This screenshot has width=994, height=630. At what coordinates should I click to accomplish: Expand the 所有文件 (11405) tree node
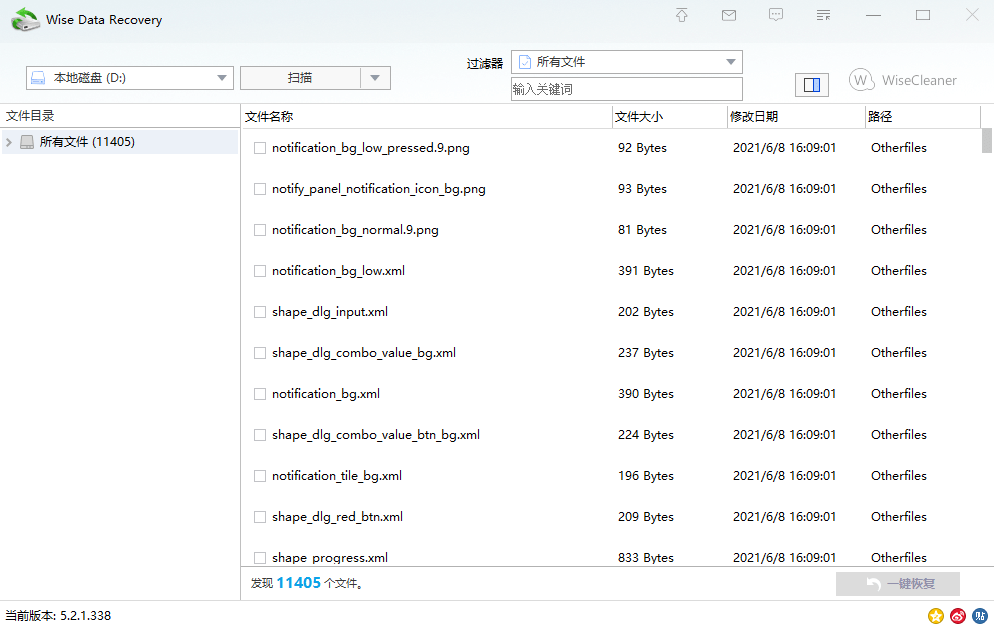[10, 141]
